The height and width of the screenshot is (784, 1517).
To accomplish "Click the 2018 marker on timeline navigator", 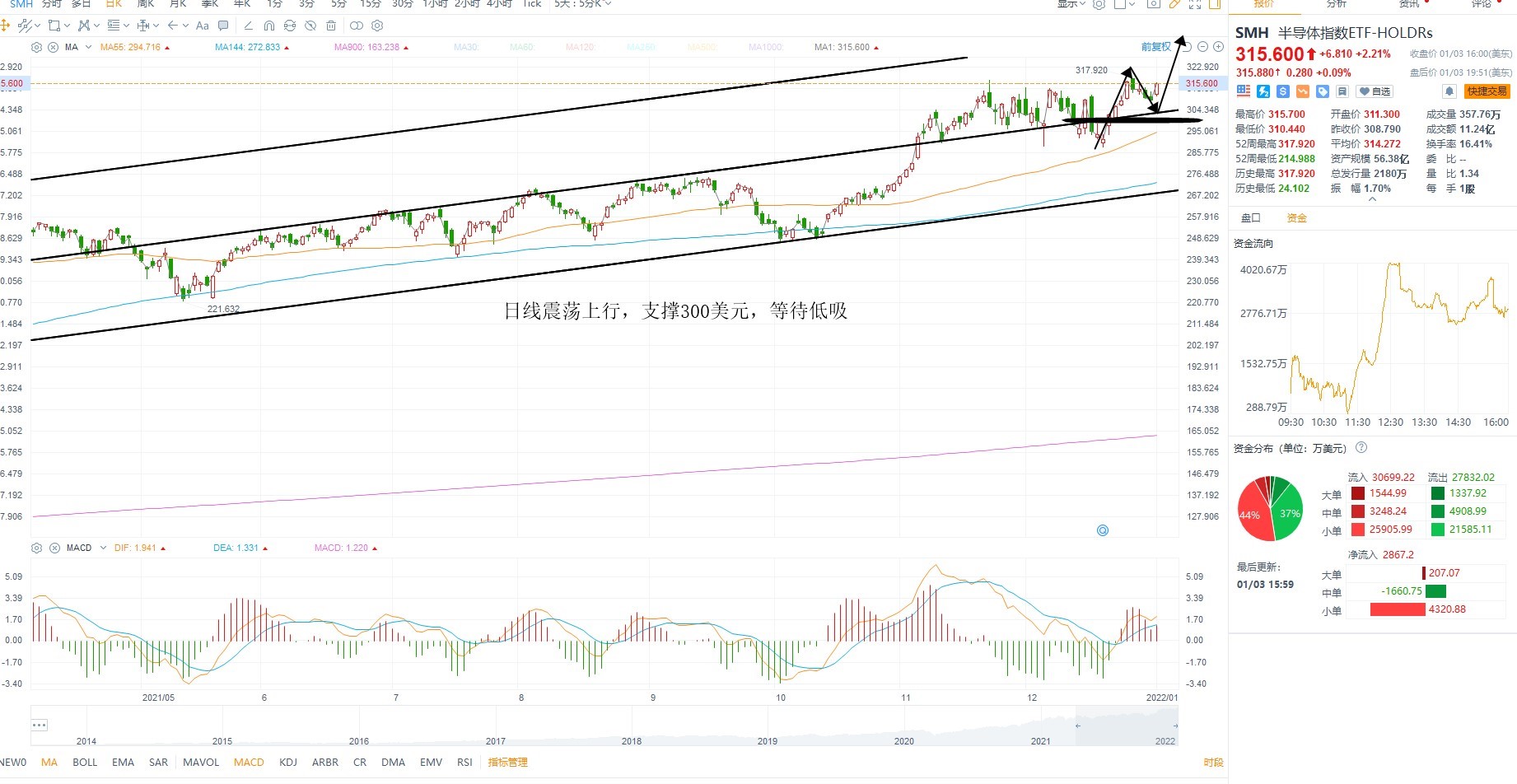I will [x=632, y=741].
